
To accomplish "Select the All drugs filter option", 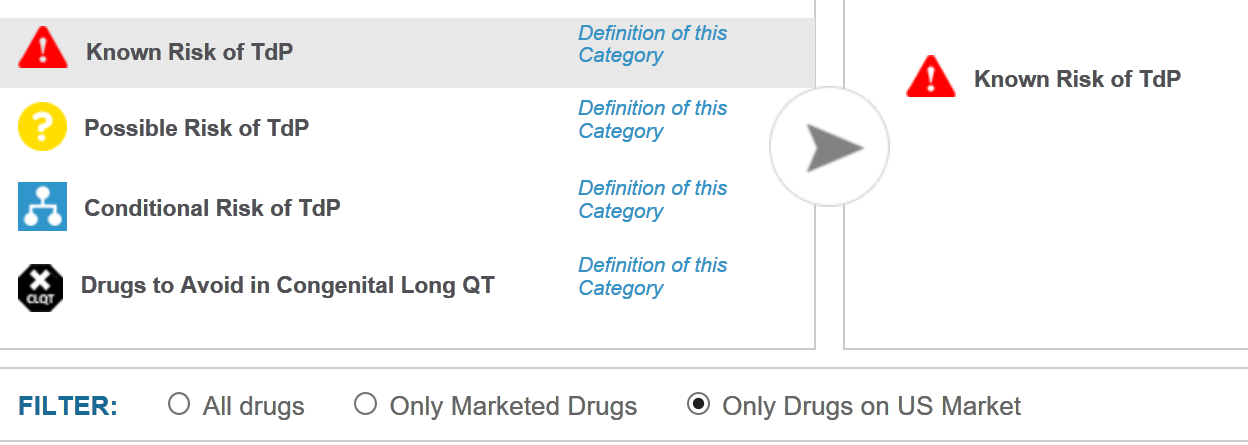I will [x=179, y=404].
